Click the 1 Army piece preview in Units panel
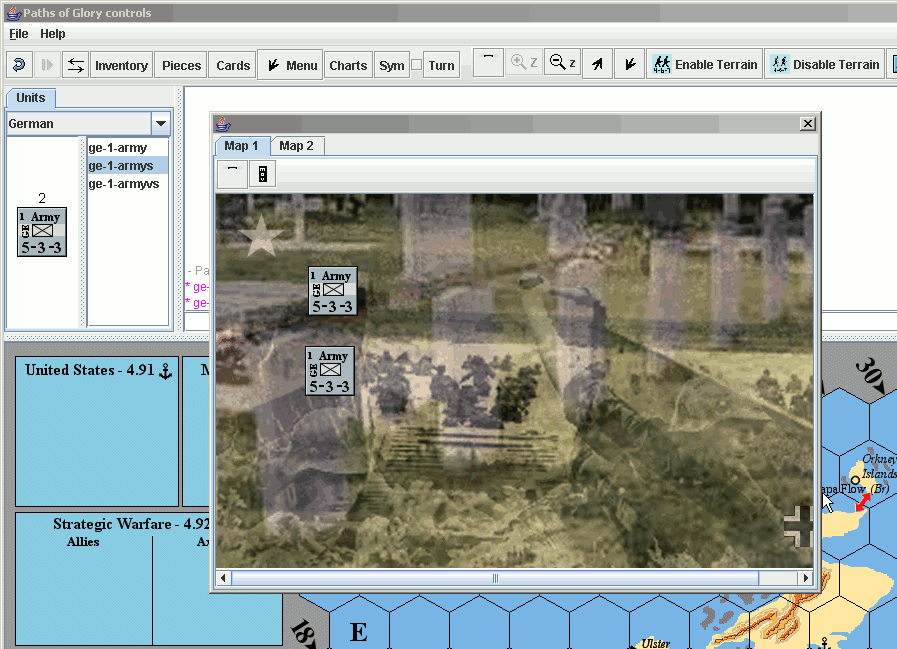This screenshot has width=897, height=649. click(42, 232)
